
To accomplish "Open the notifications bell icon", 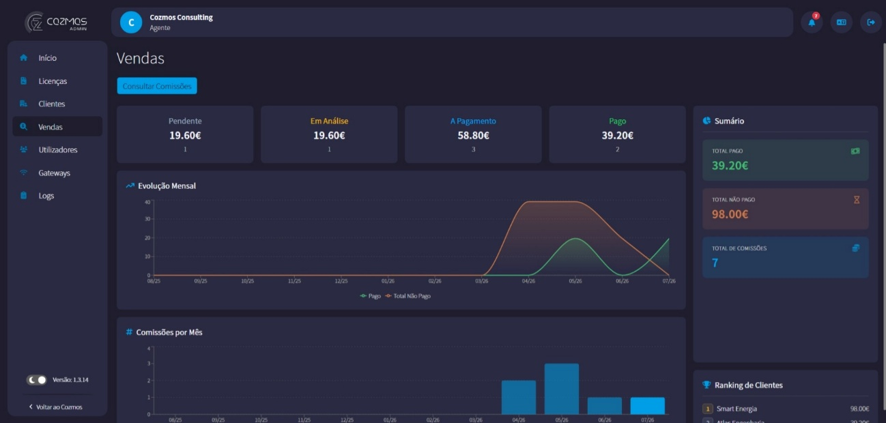I will point(812,23).
